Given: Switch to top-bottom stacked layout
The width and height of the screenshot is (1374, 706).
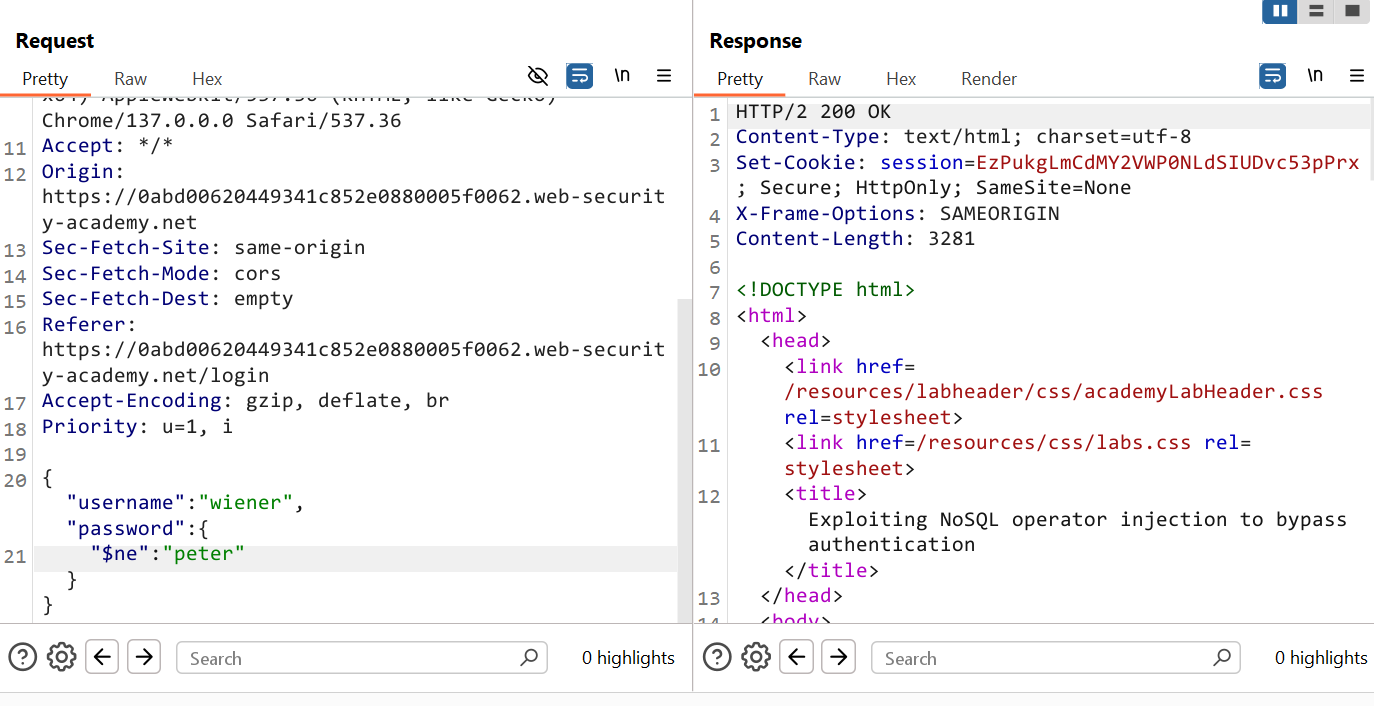Looking at the screenshot, I should tap(1316, 11).
